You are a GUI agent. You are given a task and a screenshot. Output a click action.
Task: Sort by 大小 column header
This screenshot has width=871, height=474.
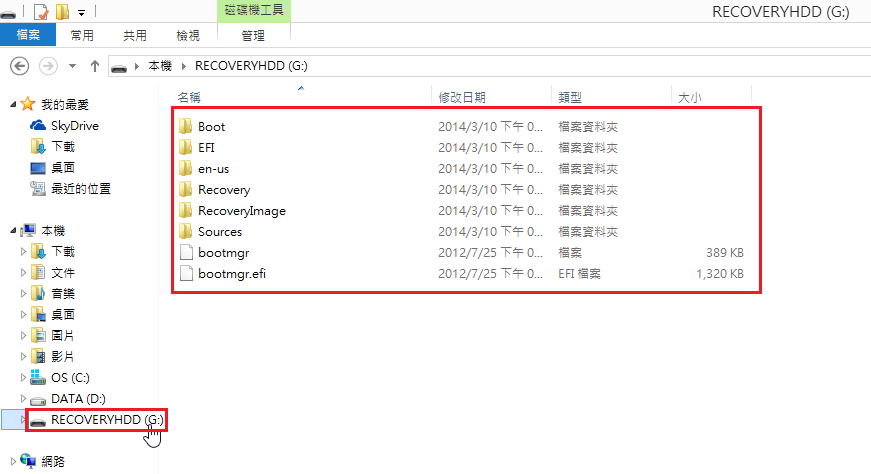689,97
